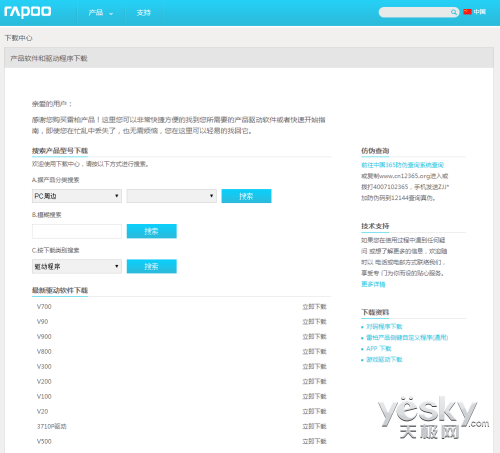Screen dimensions: 500x453
Task: Click the China flag region icon
Action: pos(467,12)
